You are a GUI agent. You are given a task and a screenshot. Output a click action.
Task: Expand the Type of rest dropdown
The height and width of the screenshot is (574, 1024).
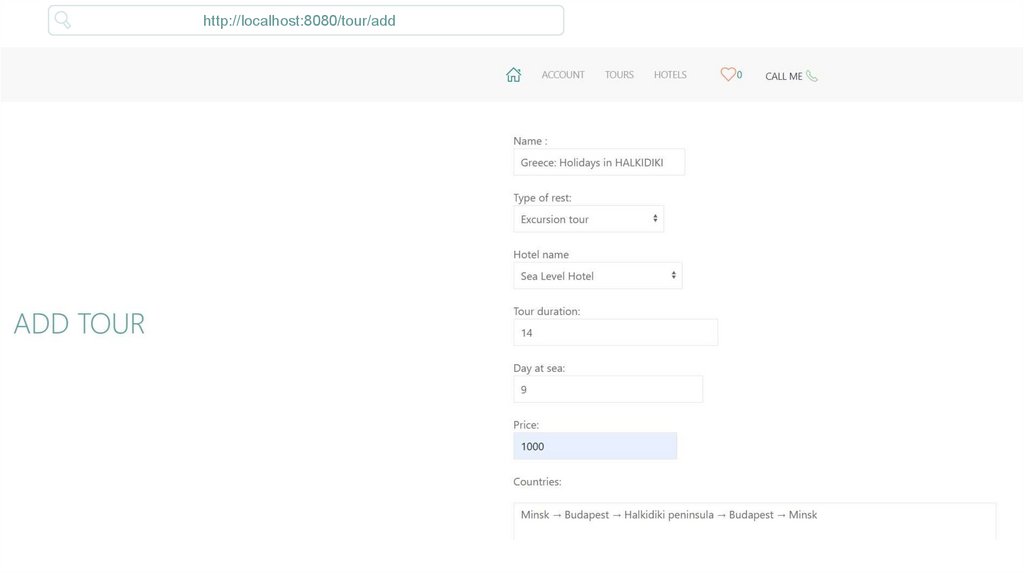pyautogui.click(x=588, y=219)
